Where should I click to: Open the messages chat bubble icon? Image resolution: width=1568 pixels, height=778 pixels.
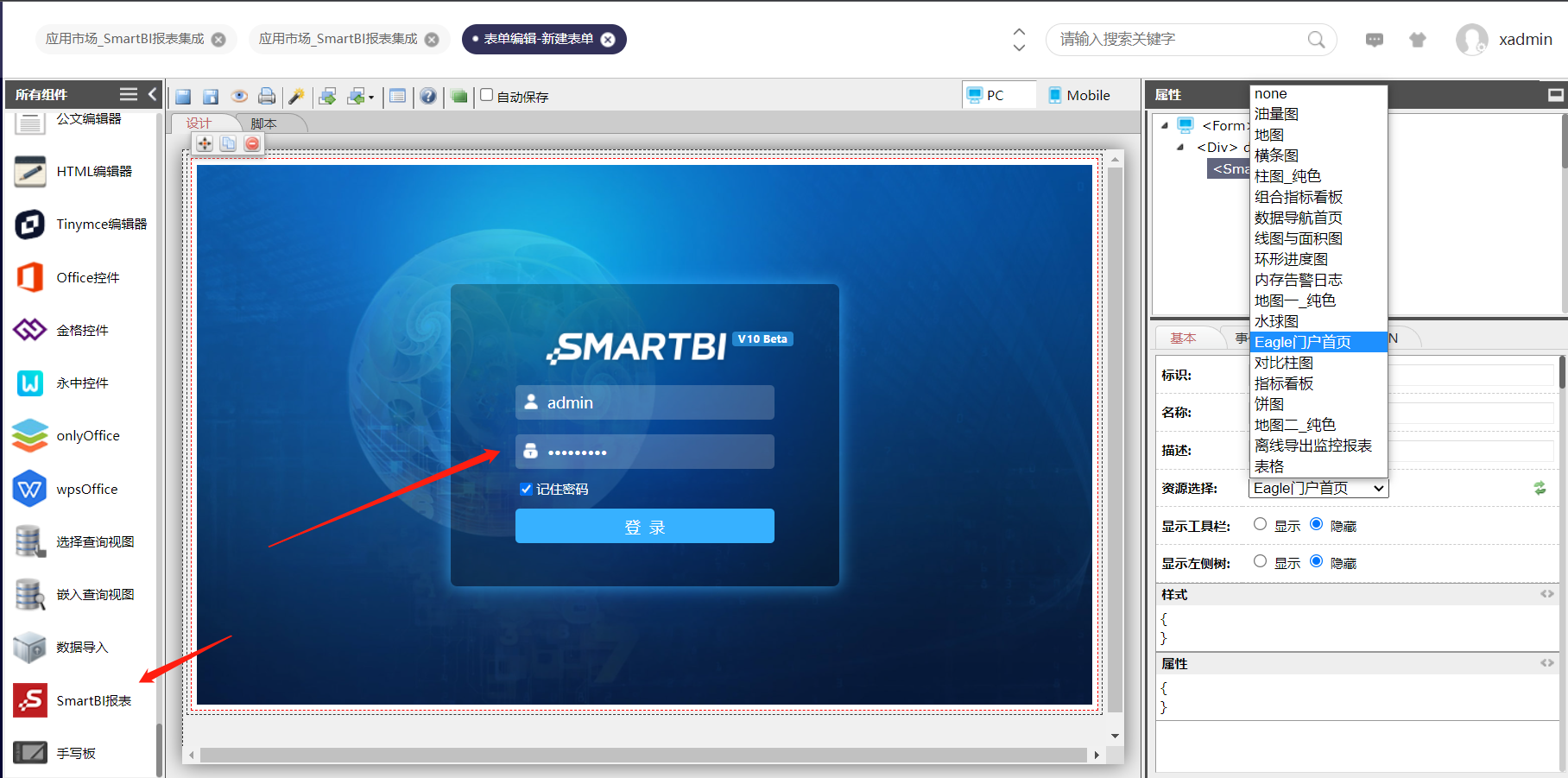pos(1375,40)
